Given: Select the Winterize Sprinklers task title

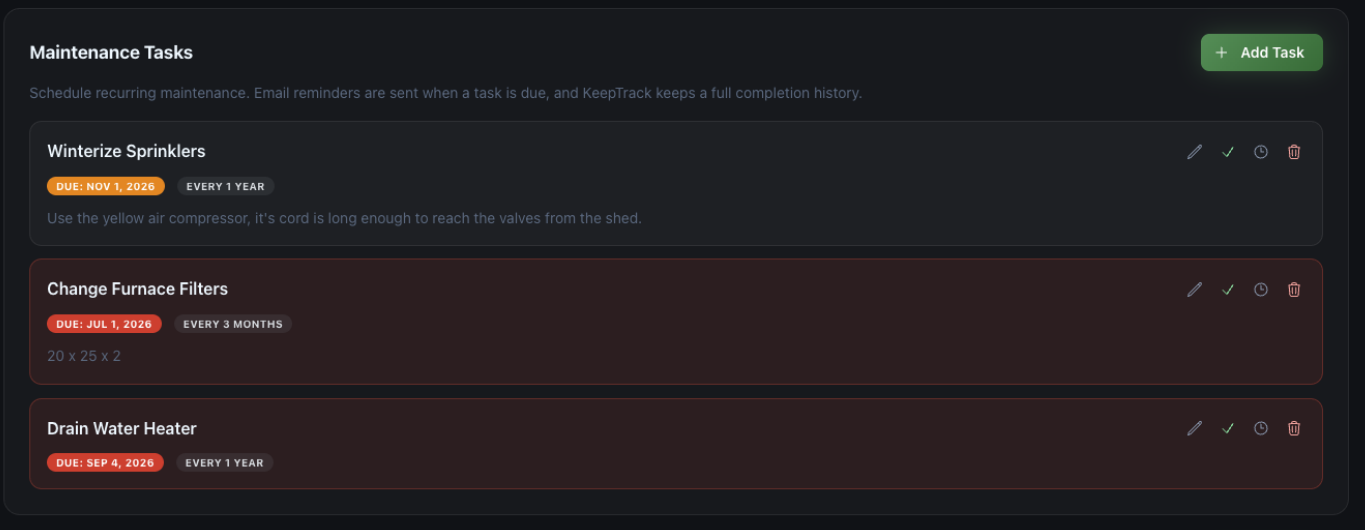Looking at the screenshot, I should coord(126,151).
